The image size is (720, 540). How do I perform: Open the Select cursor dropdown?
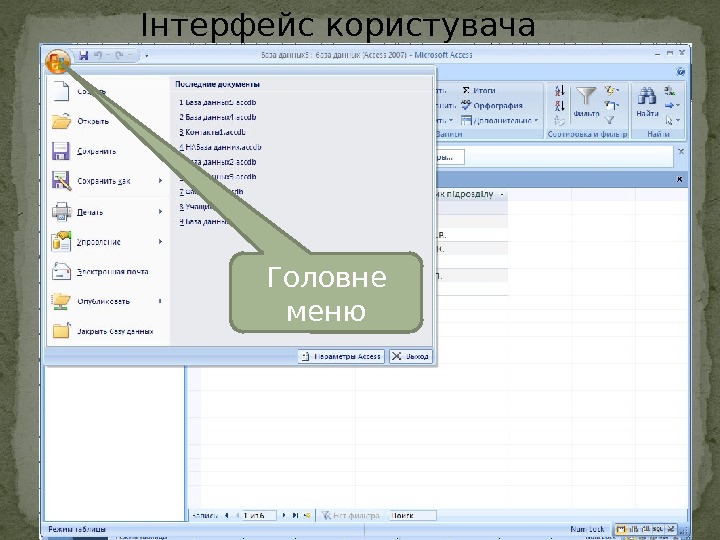672,120
